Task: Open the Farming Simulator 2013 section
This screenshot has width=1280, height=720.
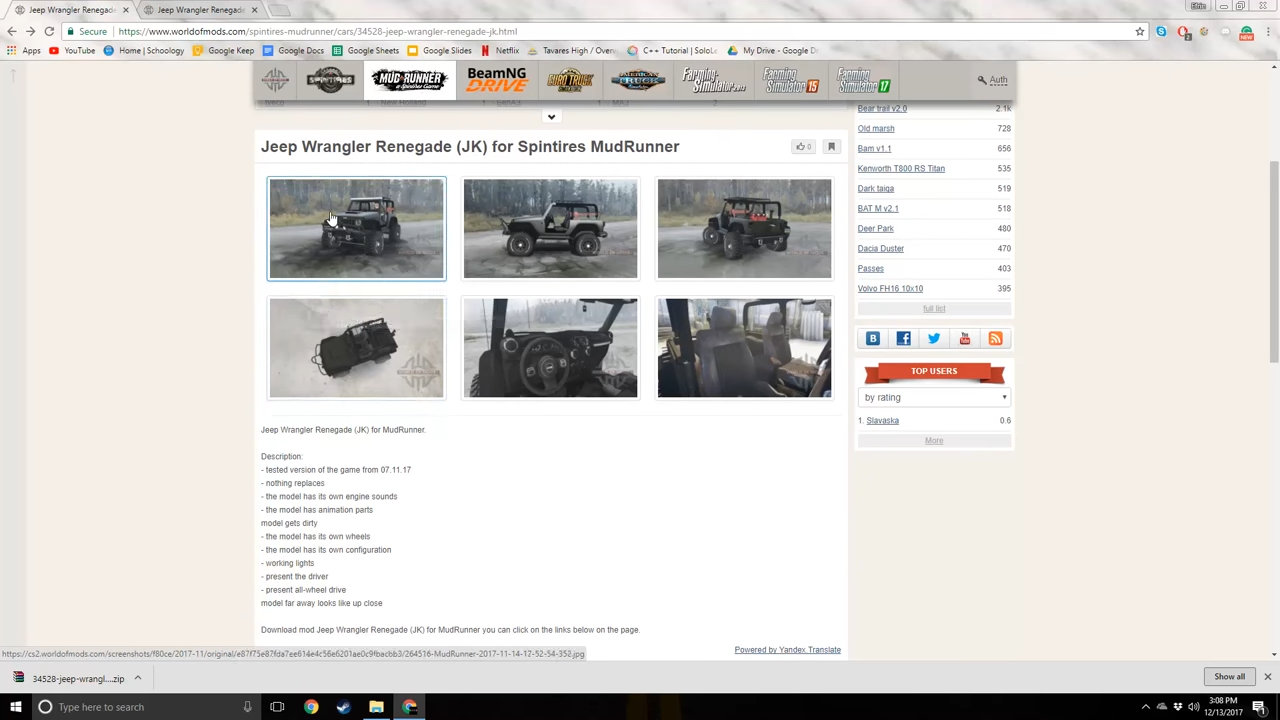Action: [714, 80]
